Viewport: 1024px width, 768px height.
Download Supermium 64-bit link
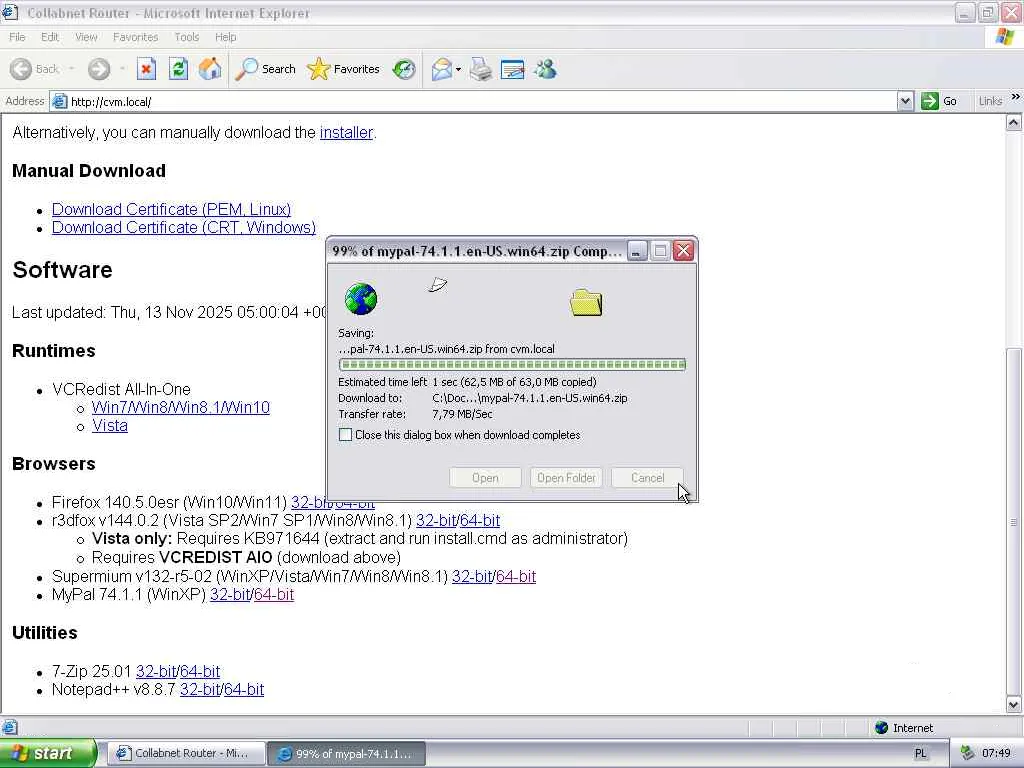point(516,577)
